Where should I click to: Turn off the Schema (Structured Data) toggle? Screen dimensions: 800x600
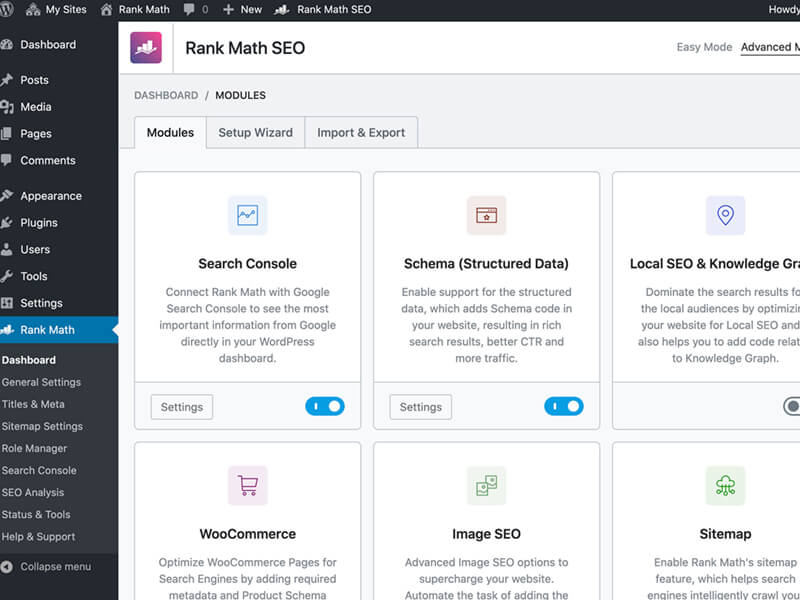(564, 406)
